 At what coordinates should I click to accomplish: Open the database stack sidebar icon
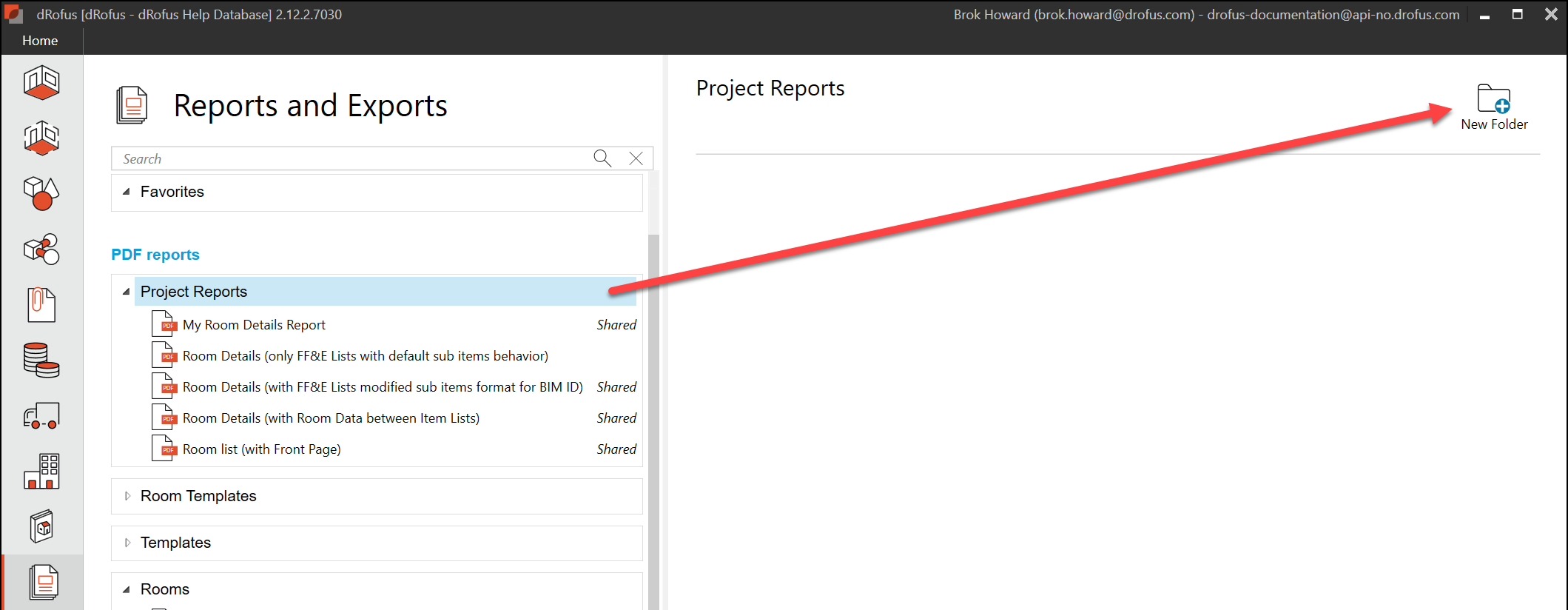click(x=41, y=361)
